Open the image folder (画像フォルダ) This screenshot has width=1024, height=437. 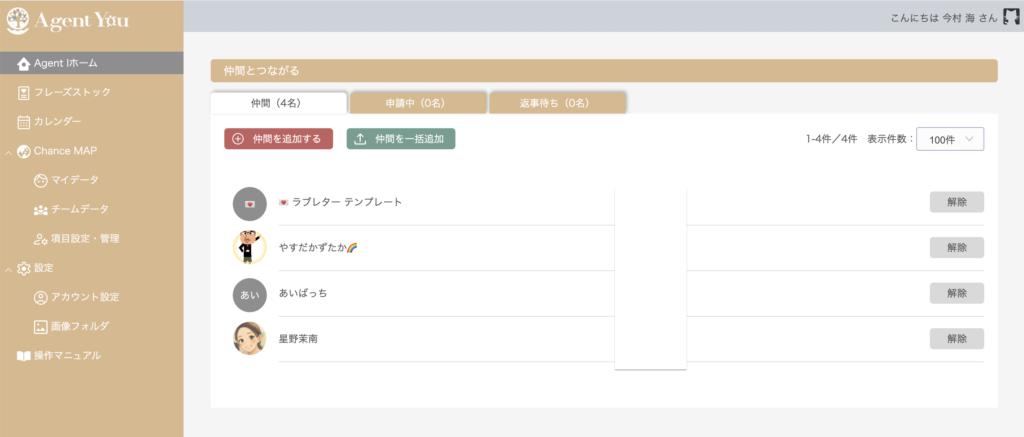(79, 326)
